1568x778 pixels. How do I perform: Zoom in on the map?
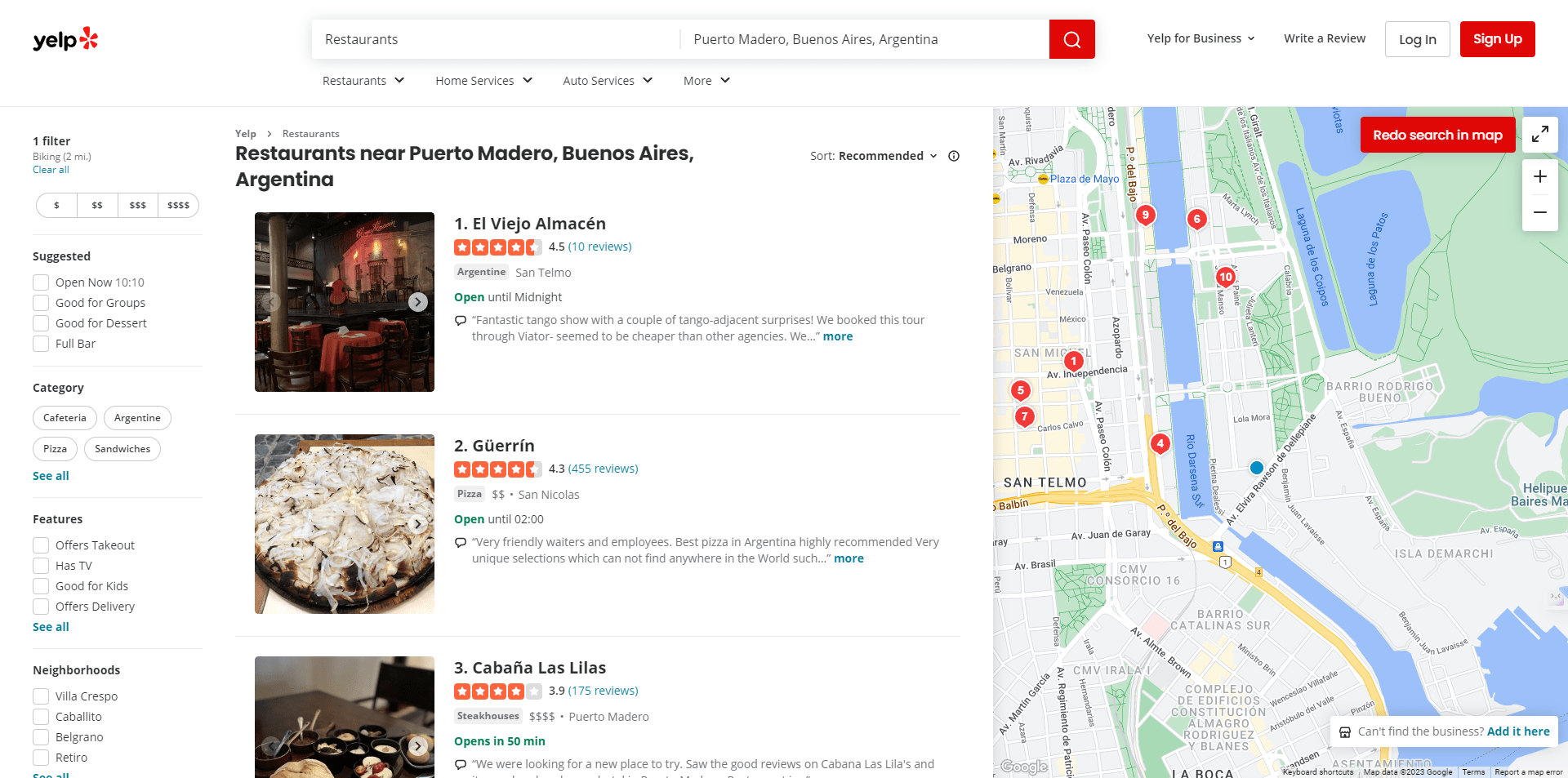(x=1540, y=176)
